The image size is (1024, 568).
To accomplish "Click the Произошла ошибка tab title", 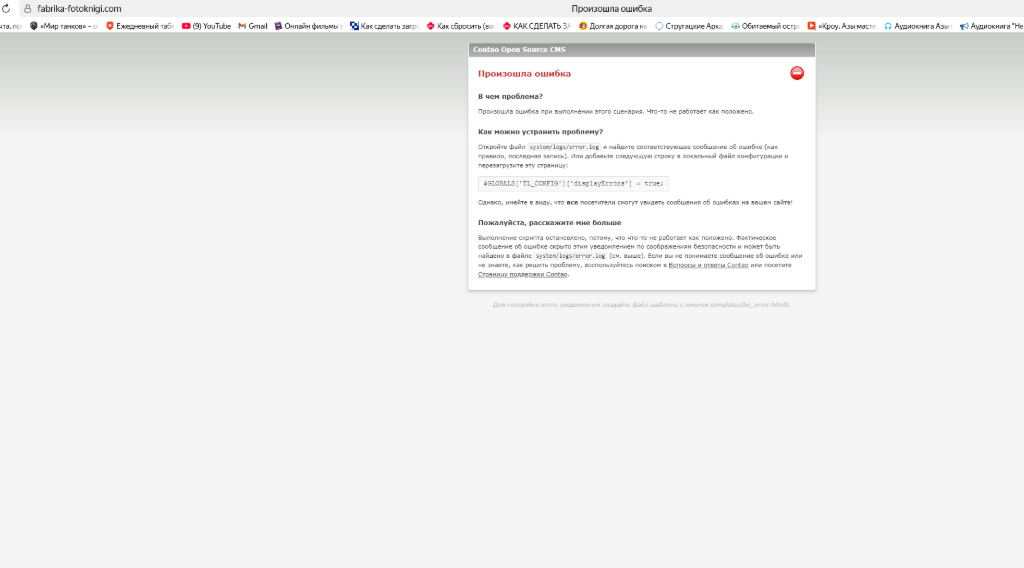I will 611,8.
